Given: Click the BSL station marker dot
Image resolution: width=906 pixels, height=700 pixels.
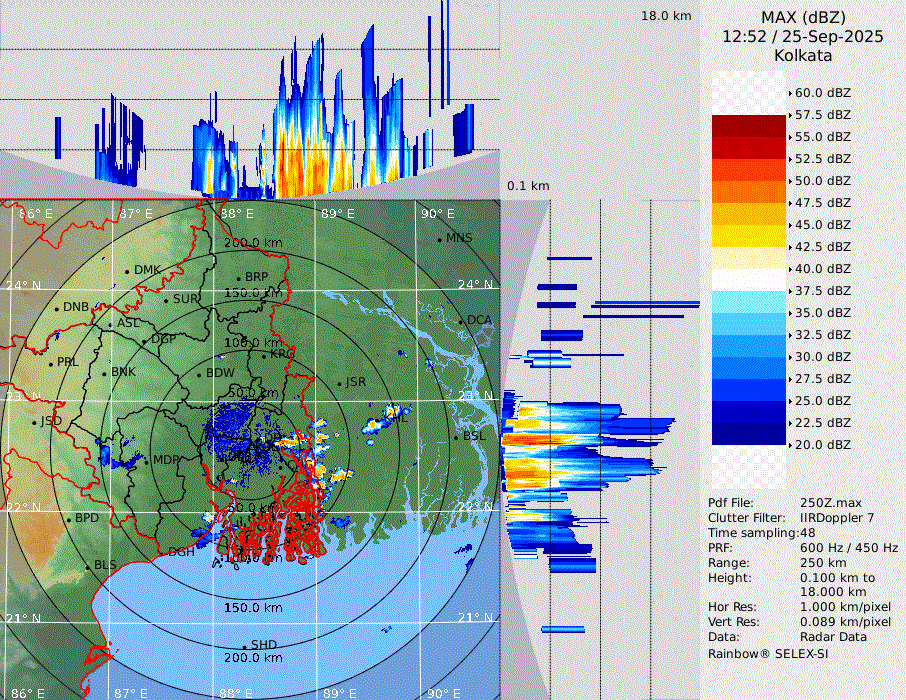Looking at the screenshot, I should tap(458, 437).
